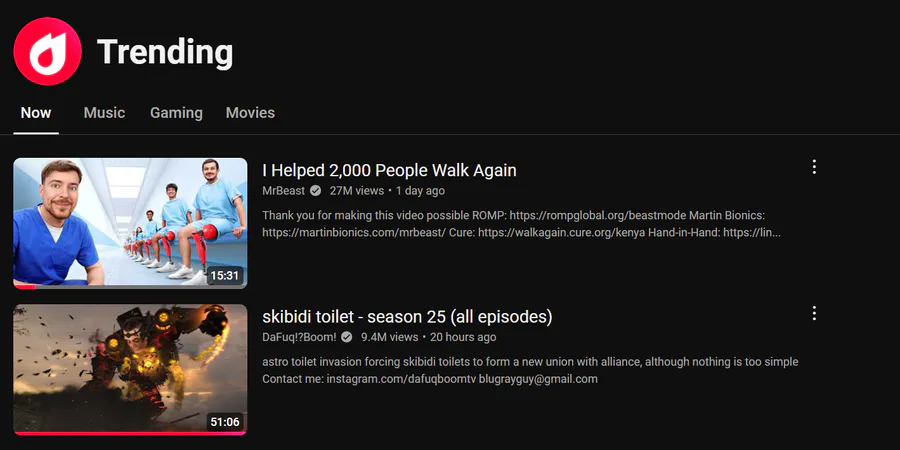
Task: Switch to the Music tab
Action: tap(104, 113)
